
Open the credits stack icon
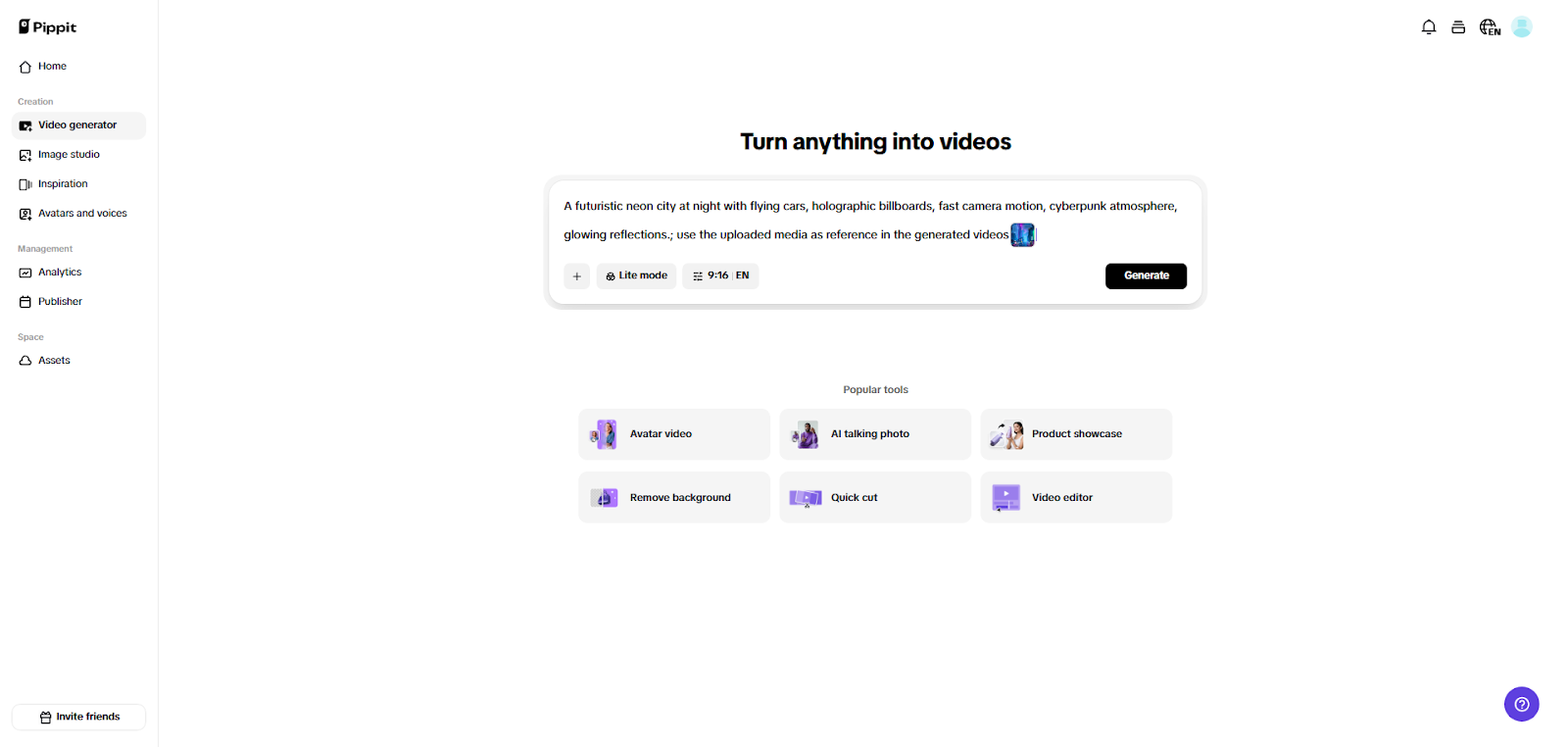click(x=1458, y=27)
